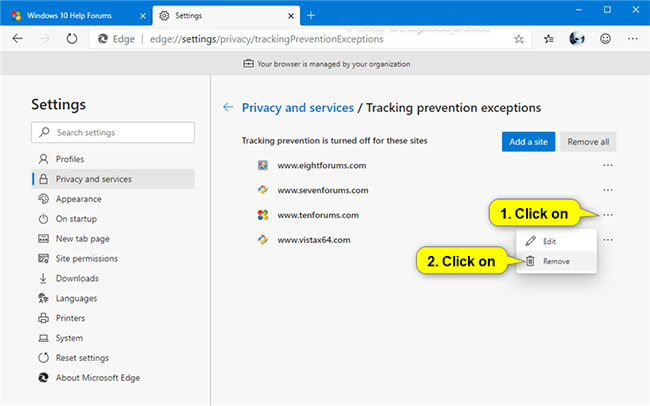Viewport: 650px width, 406px height.
Task: Send feedback with smiley icon
Action: click(605, 39)
